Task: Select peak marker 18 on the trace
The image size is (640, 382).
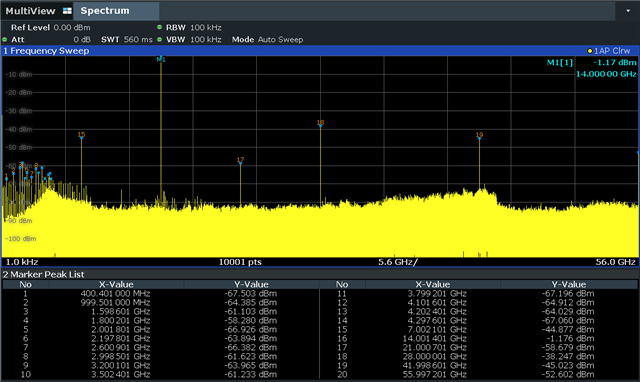Action: pyautogui.click(x=320, y=123)
